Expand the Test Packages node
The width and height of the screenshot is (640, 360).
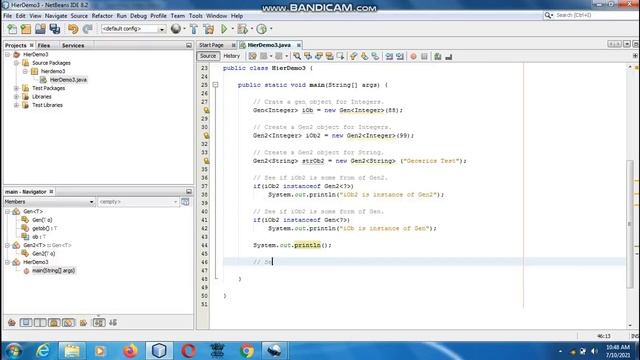tap(16, 88)
